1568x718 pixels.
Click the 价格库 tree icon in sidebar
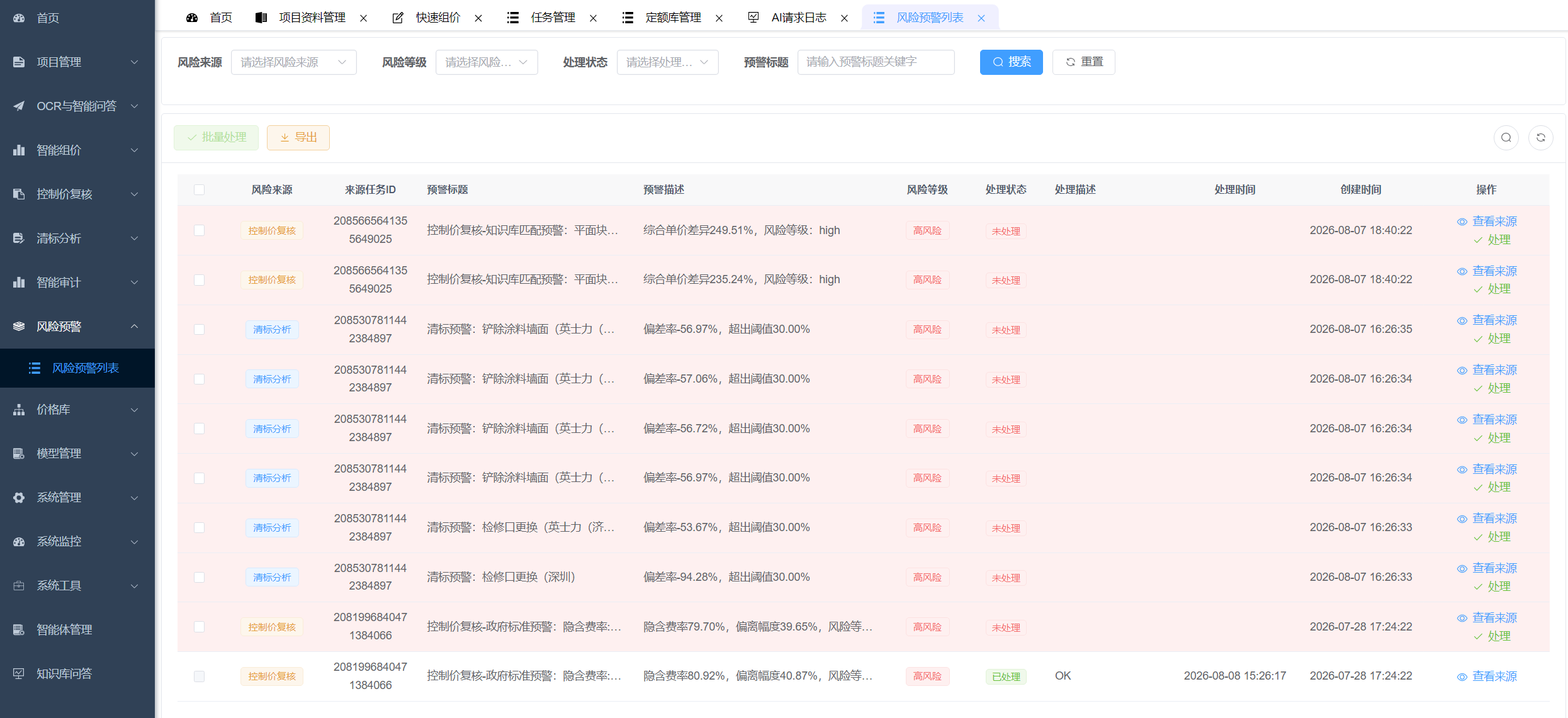point(19,410)
